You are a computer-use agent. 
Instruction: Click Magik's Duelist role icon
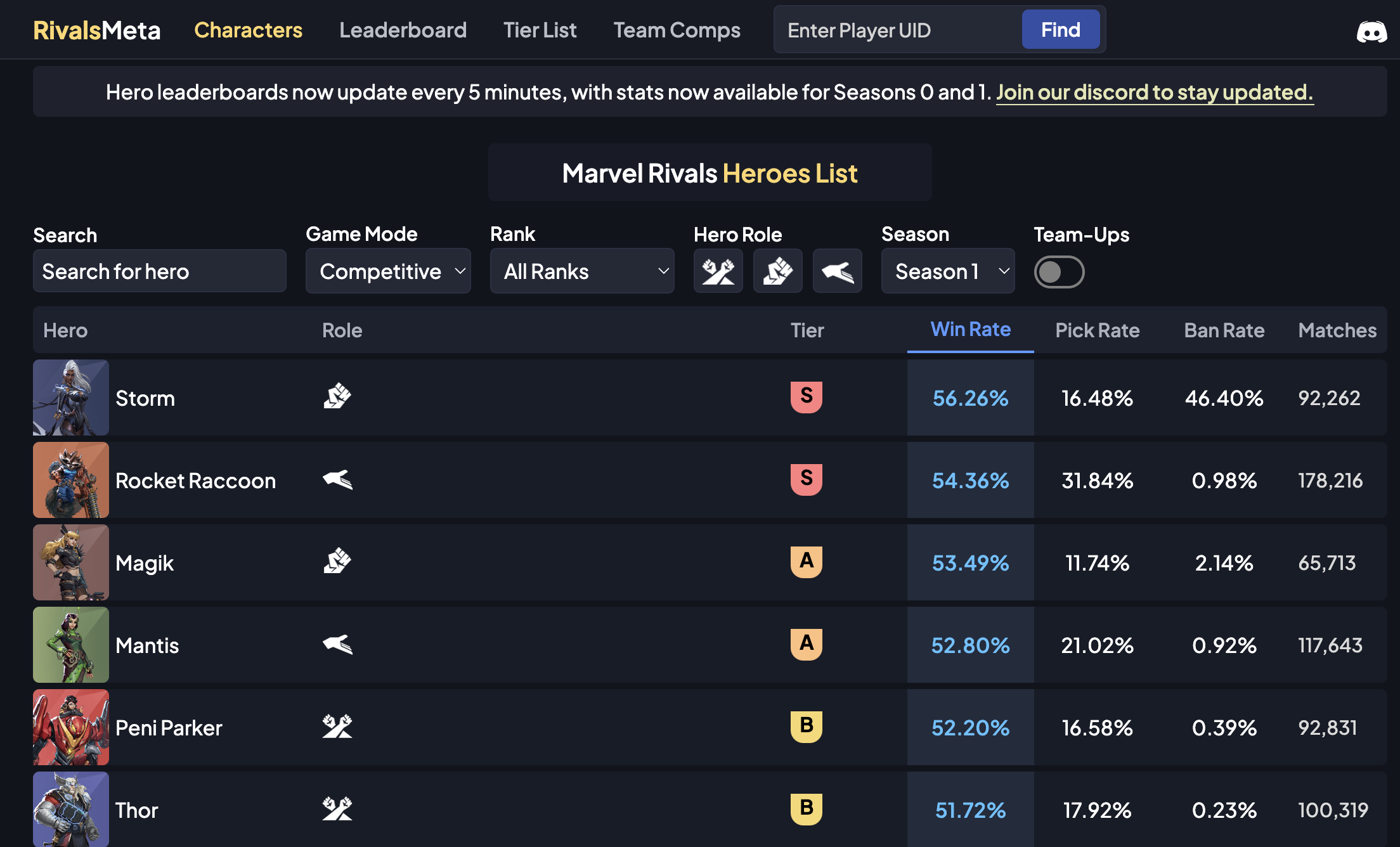click(337, 562)
